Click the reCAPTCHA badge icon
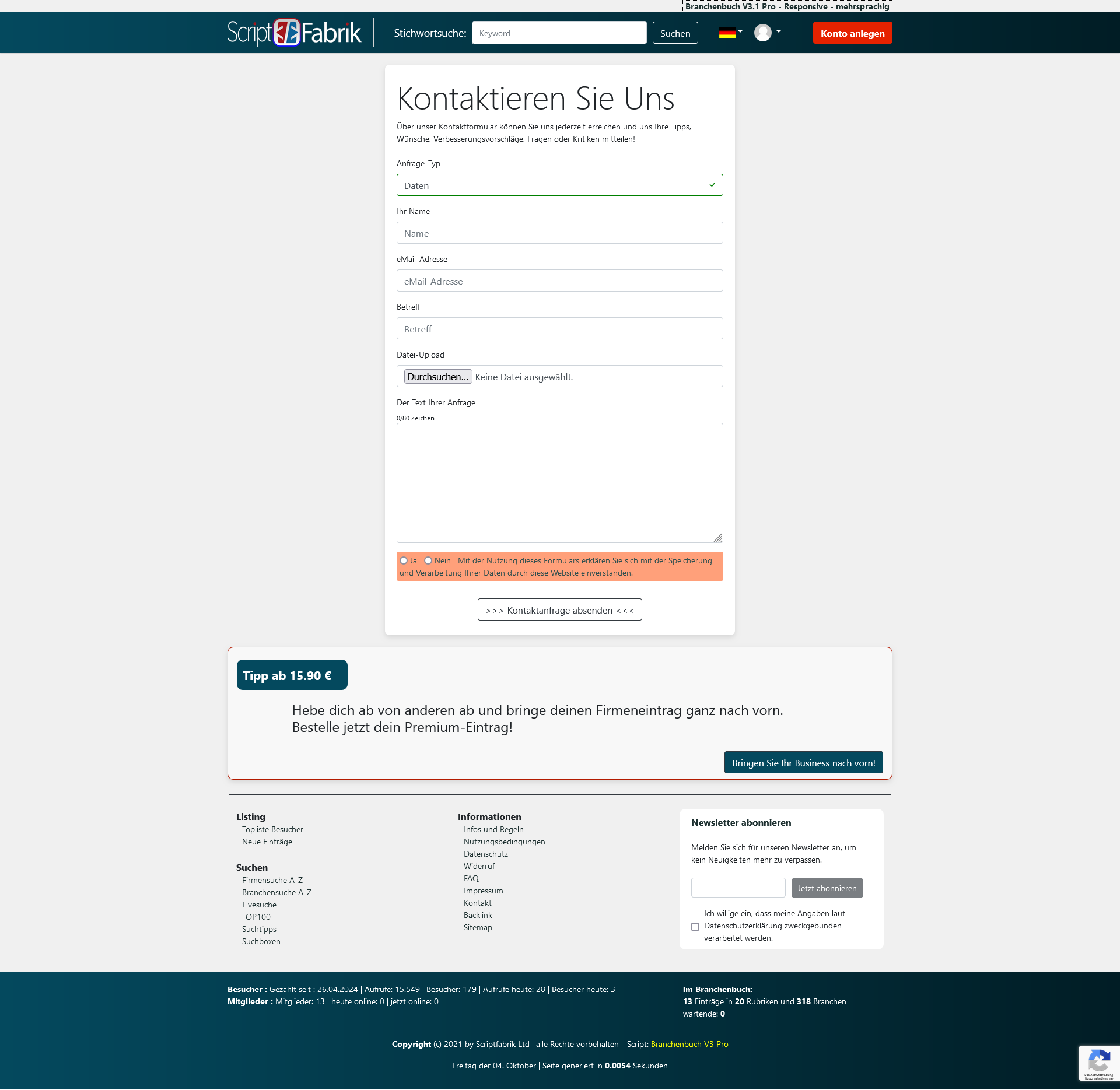Image resolution: width=1120 pixels, height=1090 pixels. point(1099,1063)
